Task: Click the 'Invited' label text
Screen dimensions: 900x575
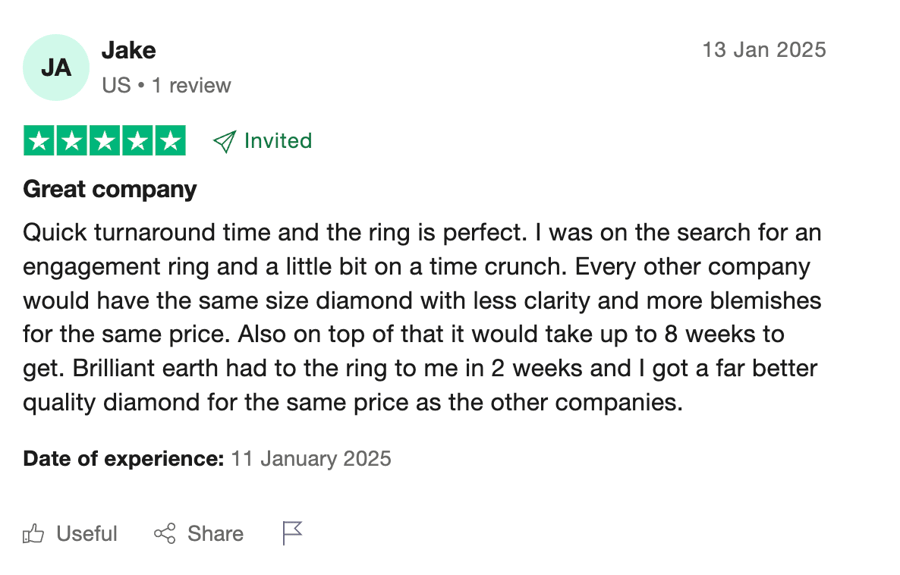Action: 278,141
